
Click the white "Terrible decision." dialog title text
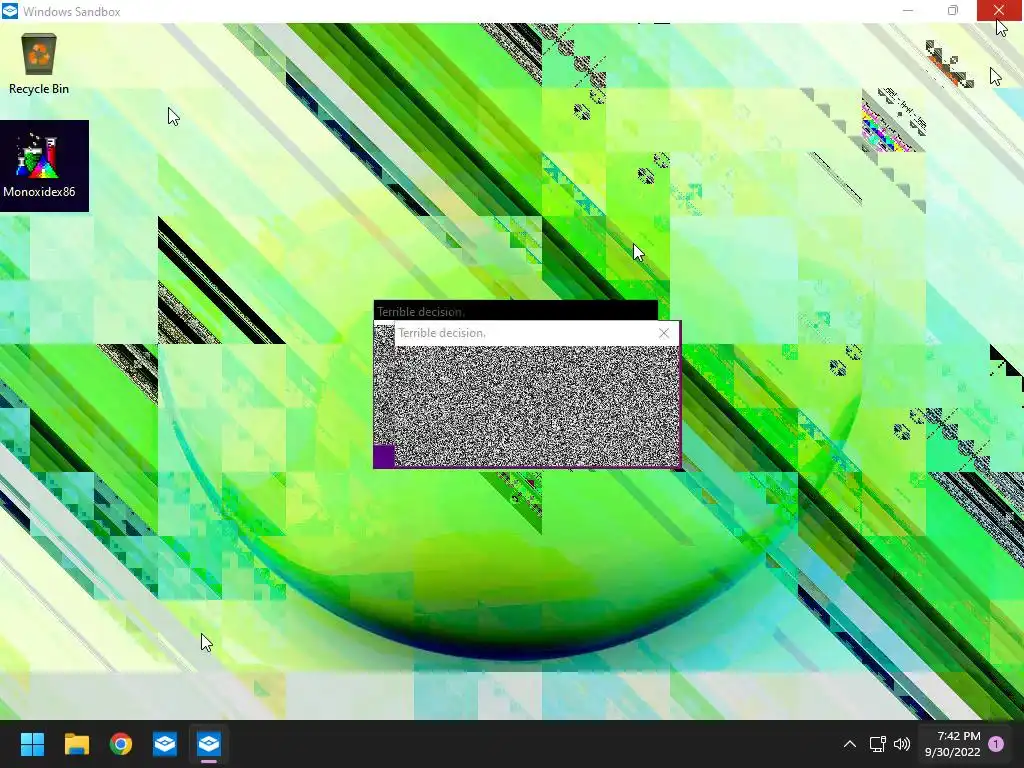tap(442, 333)
